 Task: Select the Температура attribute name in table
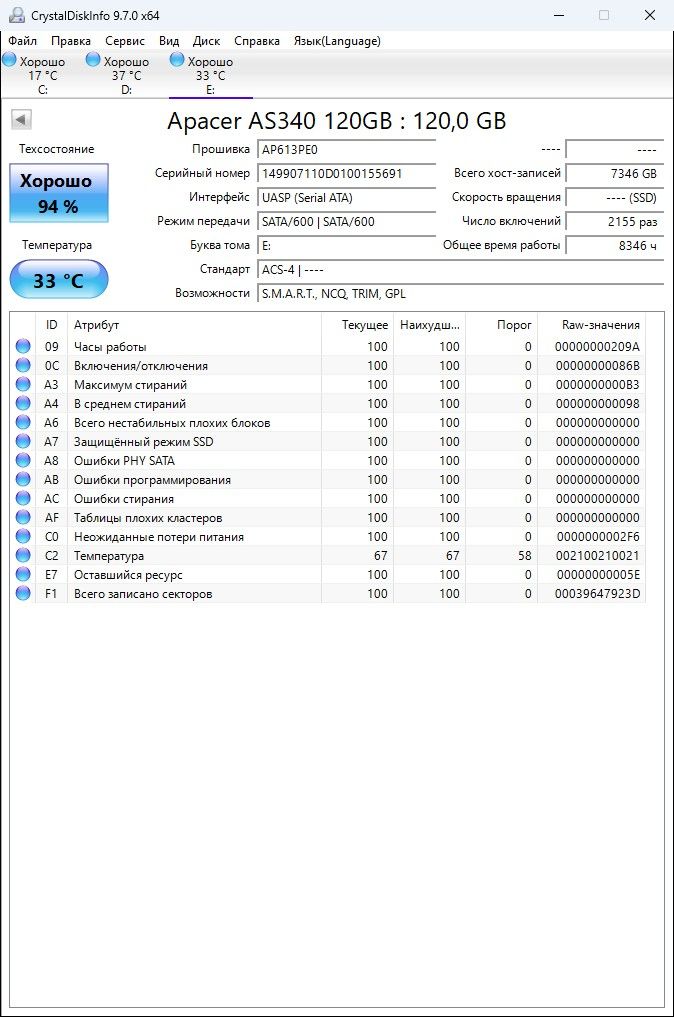[109, 556]
